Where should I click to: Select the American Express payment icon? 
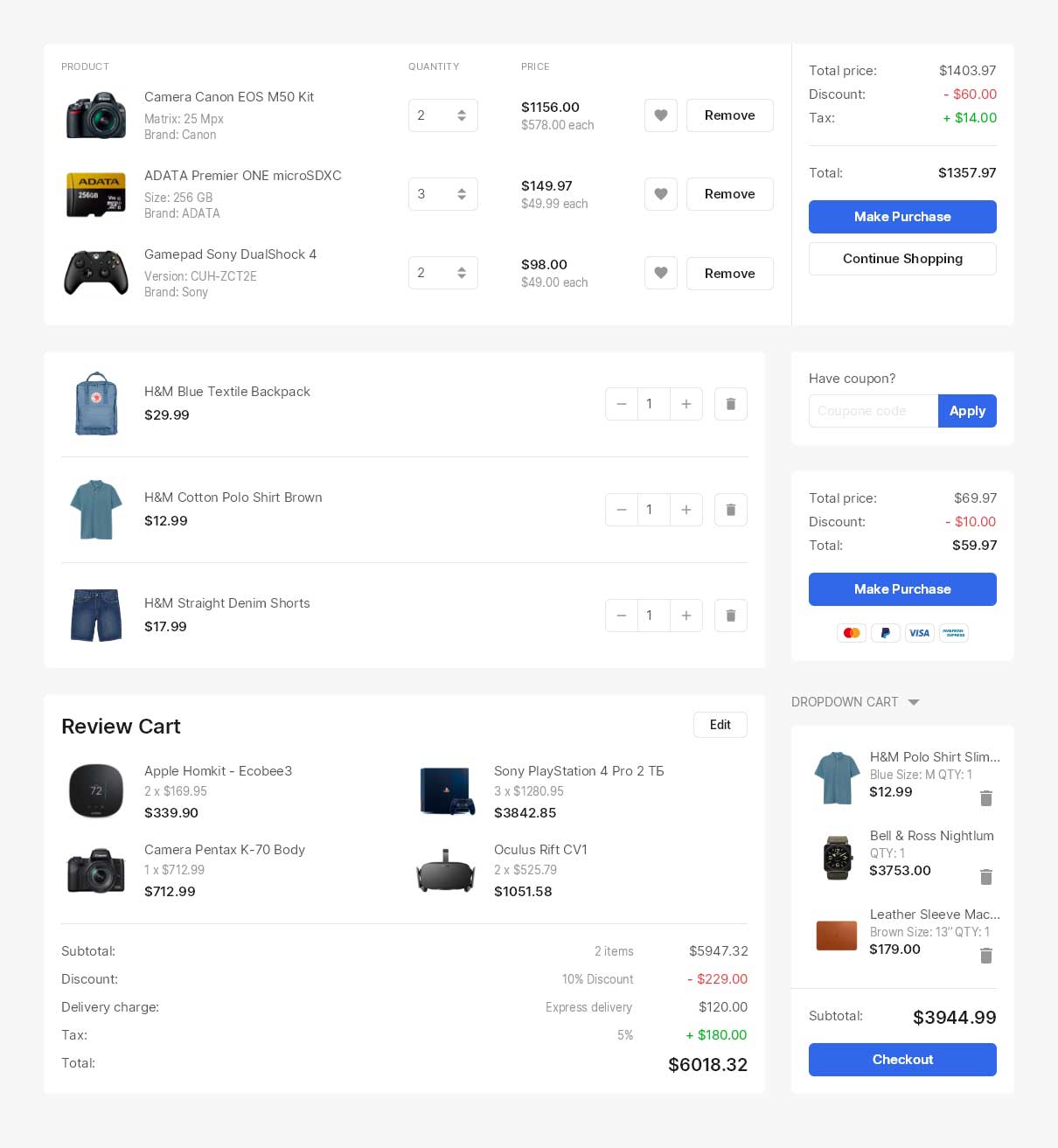(x=954, y=633)
